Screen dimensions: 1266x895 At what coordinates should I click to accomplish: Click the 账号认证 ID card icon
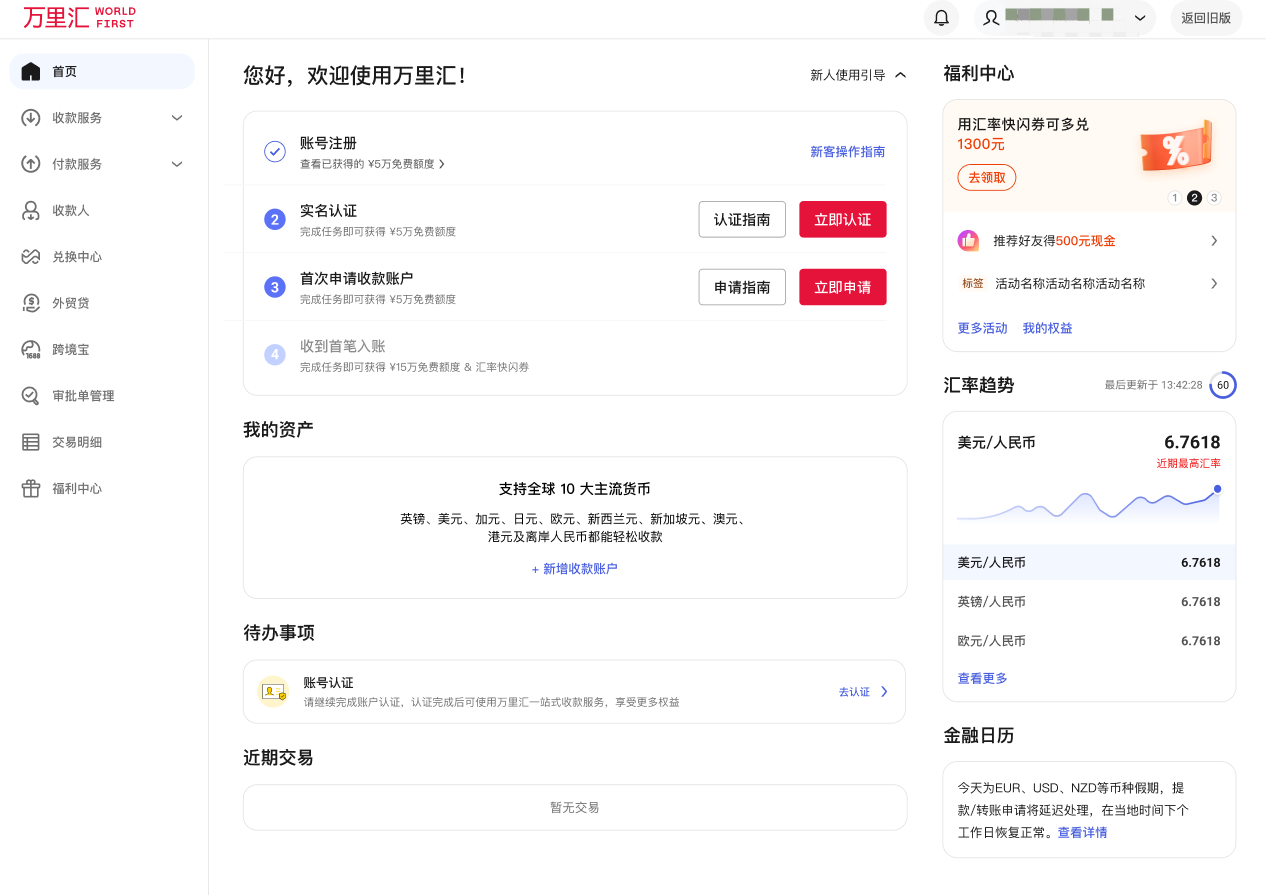[273, 691]
